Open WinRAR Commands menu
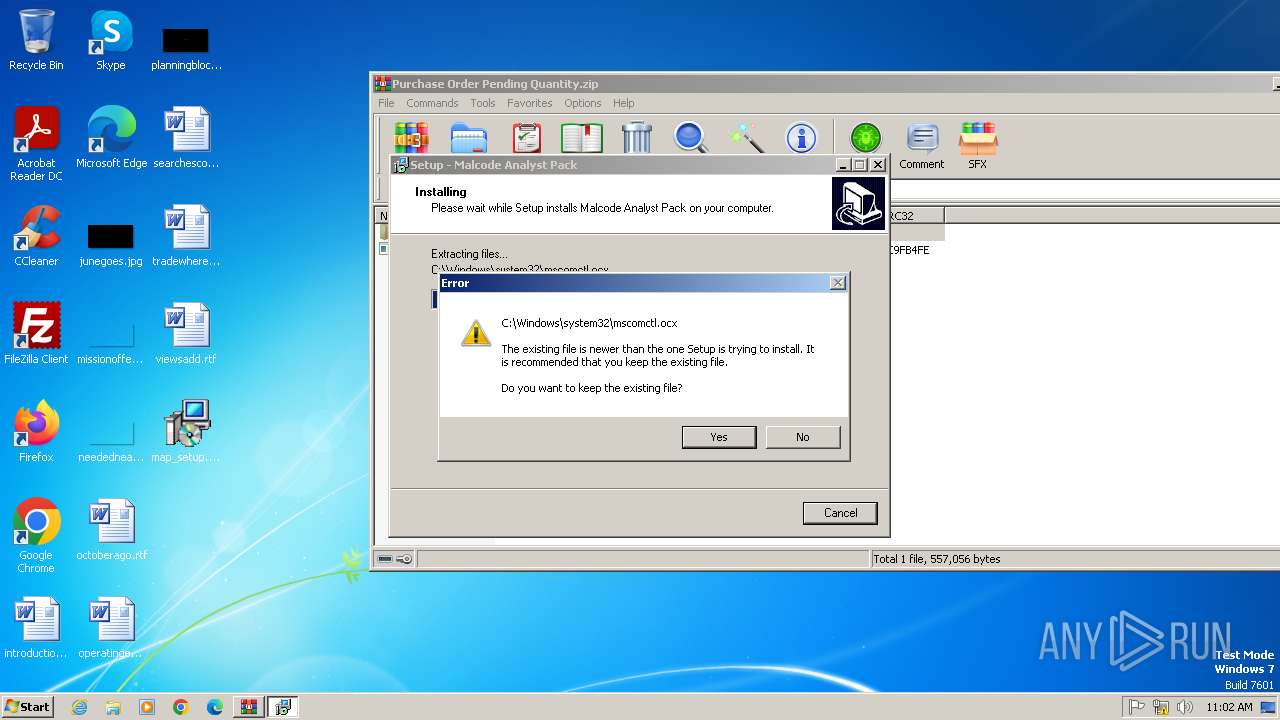Viewport: 1280px width, 720px height. pos(432,103)
